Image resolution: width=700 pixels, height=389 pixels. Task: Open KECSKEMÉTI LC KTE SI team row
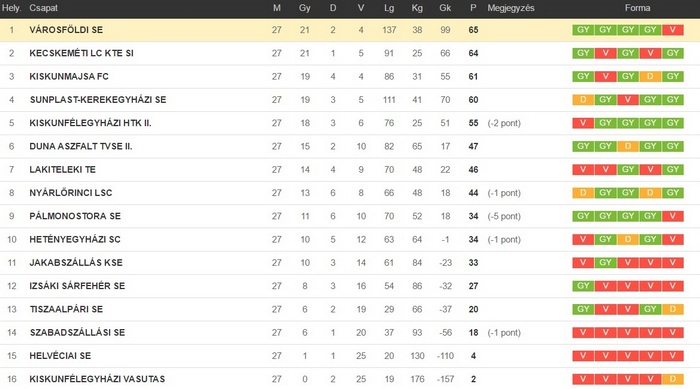coord(350,53)
